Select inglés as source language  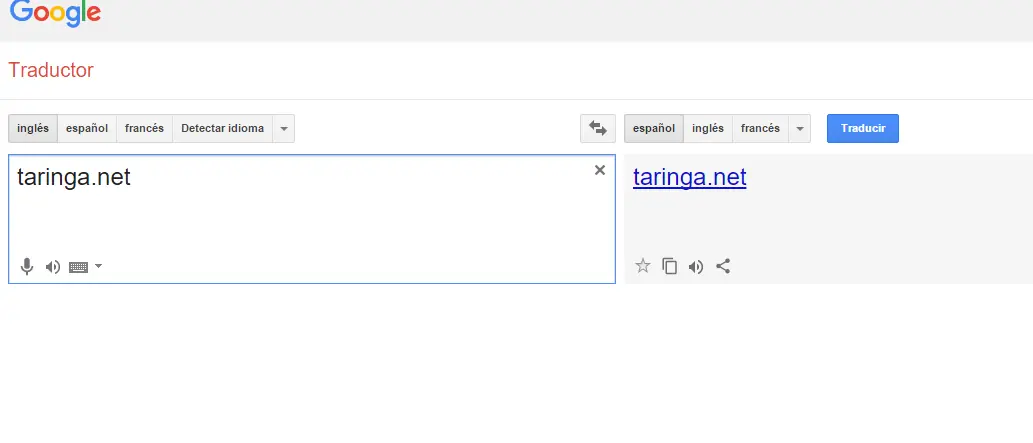tap(33, 129)
